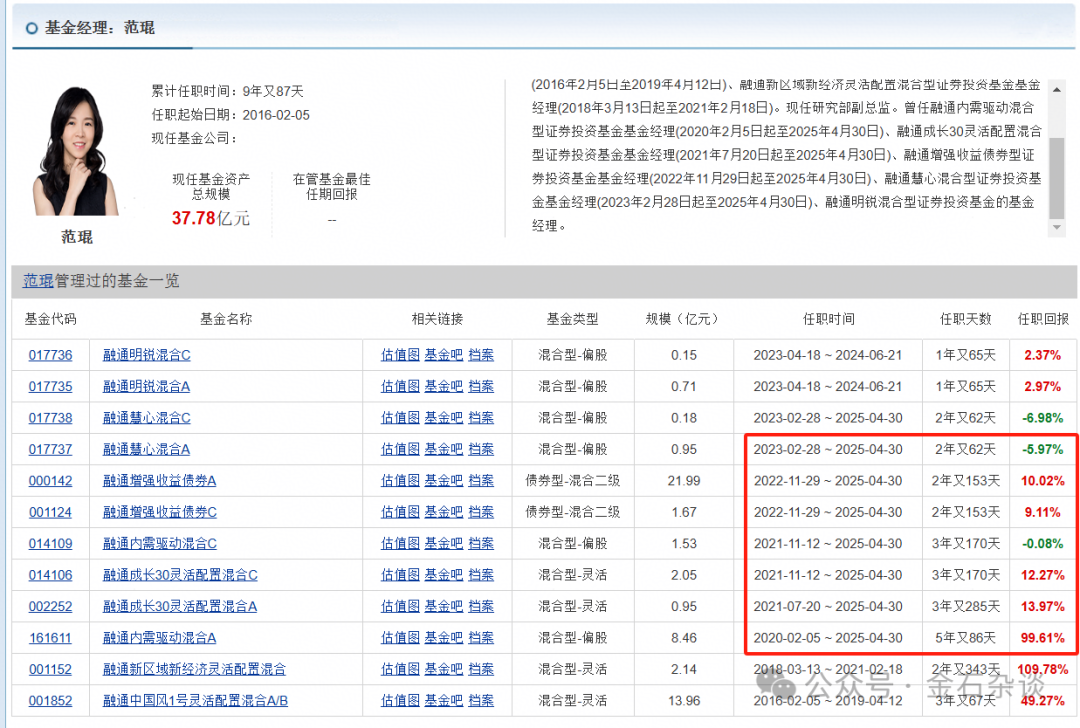Screen dimensions: 1080x728
Task: Click 档案 link in 002252 row
Action: tap(481, 607)
